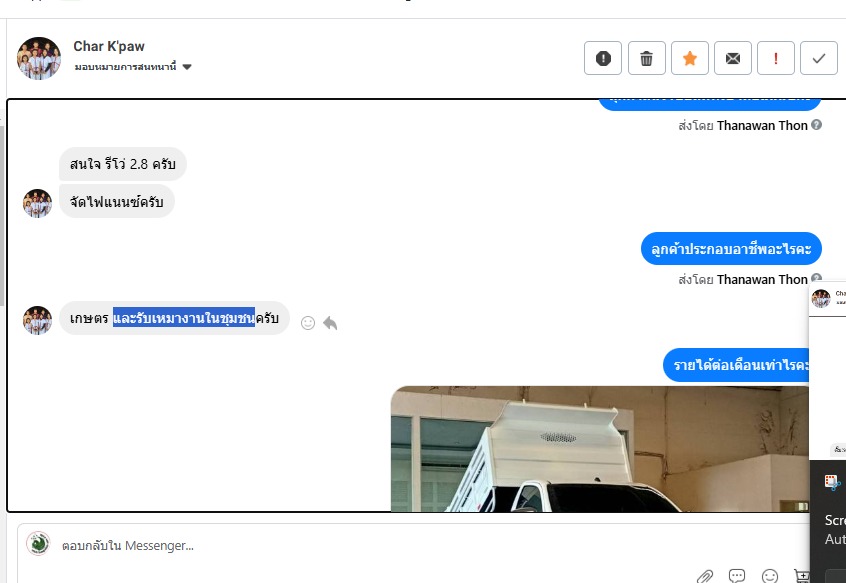This screenshot has height=583, width=846.
Task: Expand the assign conversation dropdown arrow
Action: (x=187, y=67)
